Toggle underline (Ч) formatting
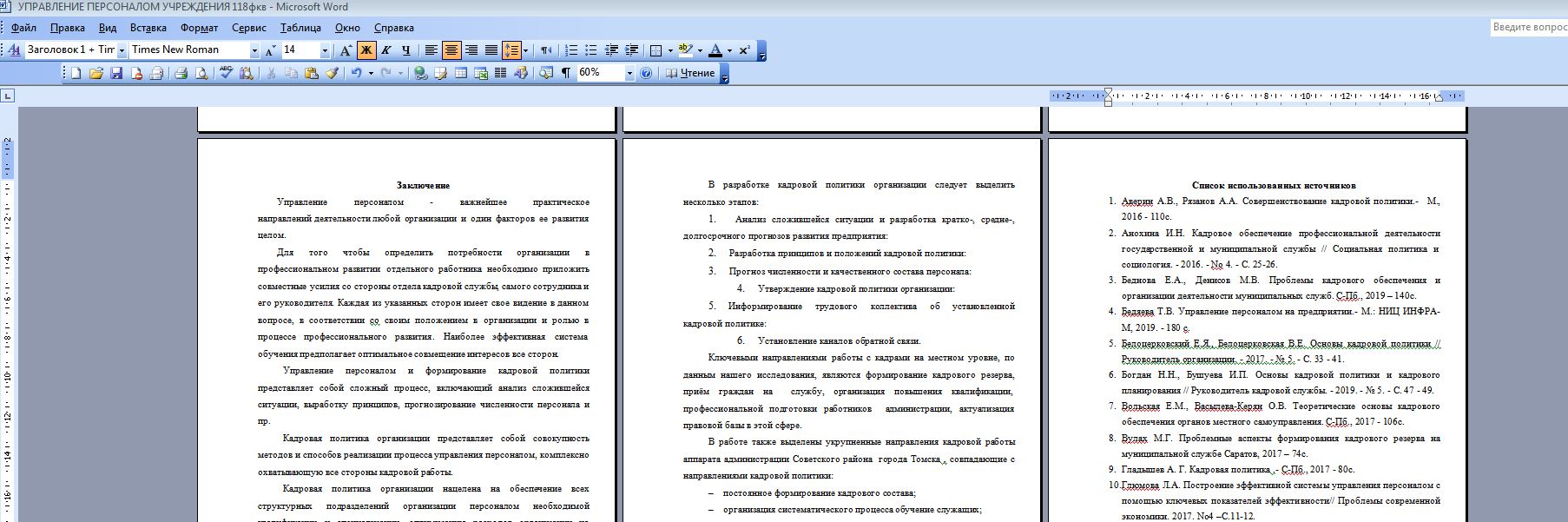The image size is (1568, 522). (x=405, y=50)
